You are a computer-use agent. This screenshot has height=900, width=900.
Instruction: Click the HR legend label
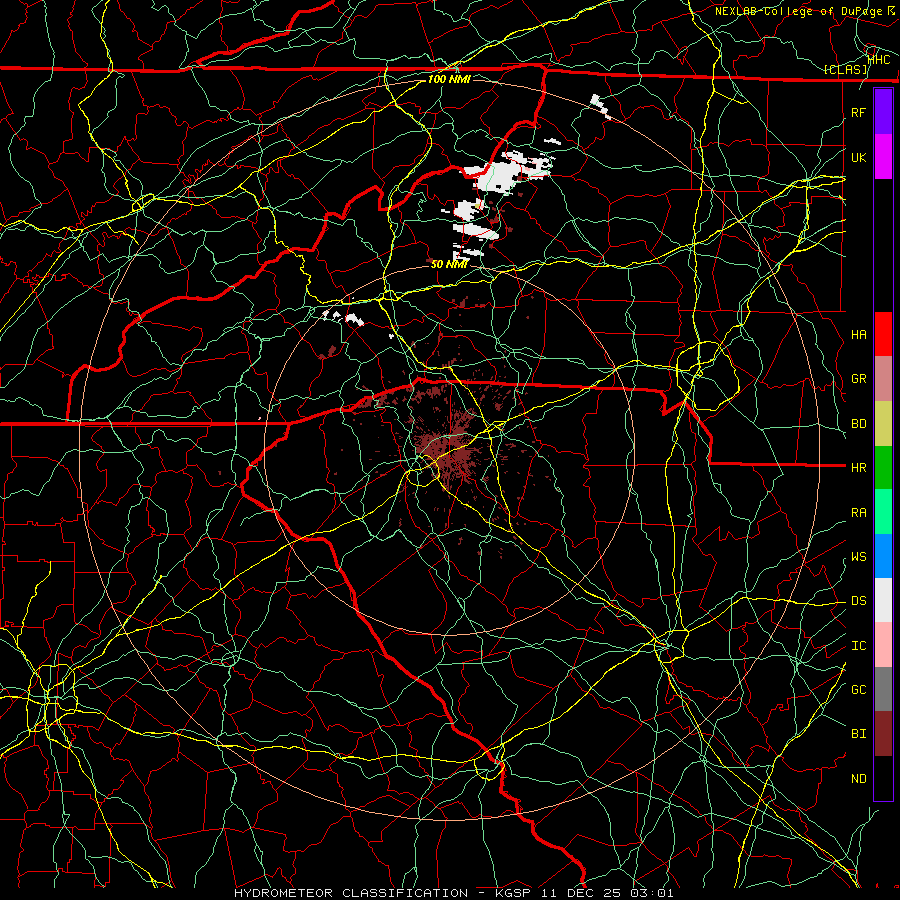(859, 468)
